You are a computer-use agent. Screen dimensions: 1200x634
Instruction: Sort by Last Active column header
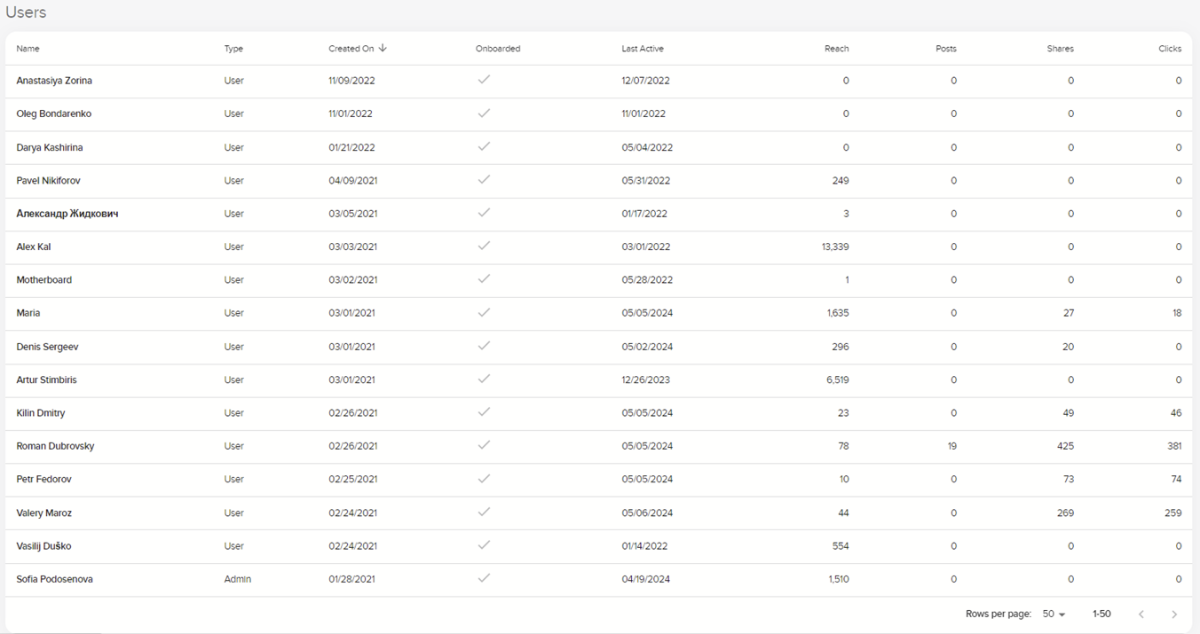[642, 49]
